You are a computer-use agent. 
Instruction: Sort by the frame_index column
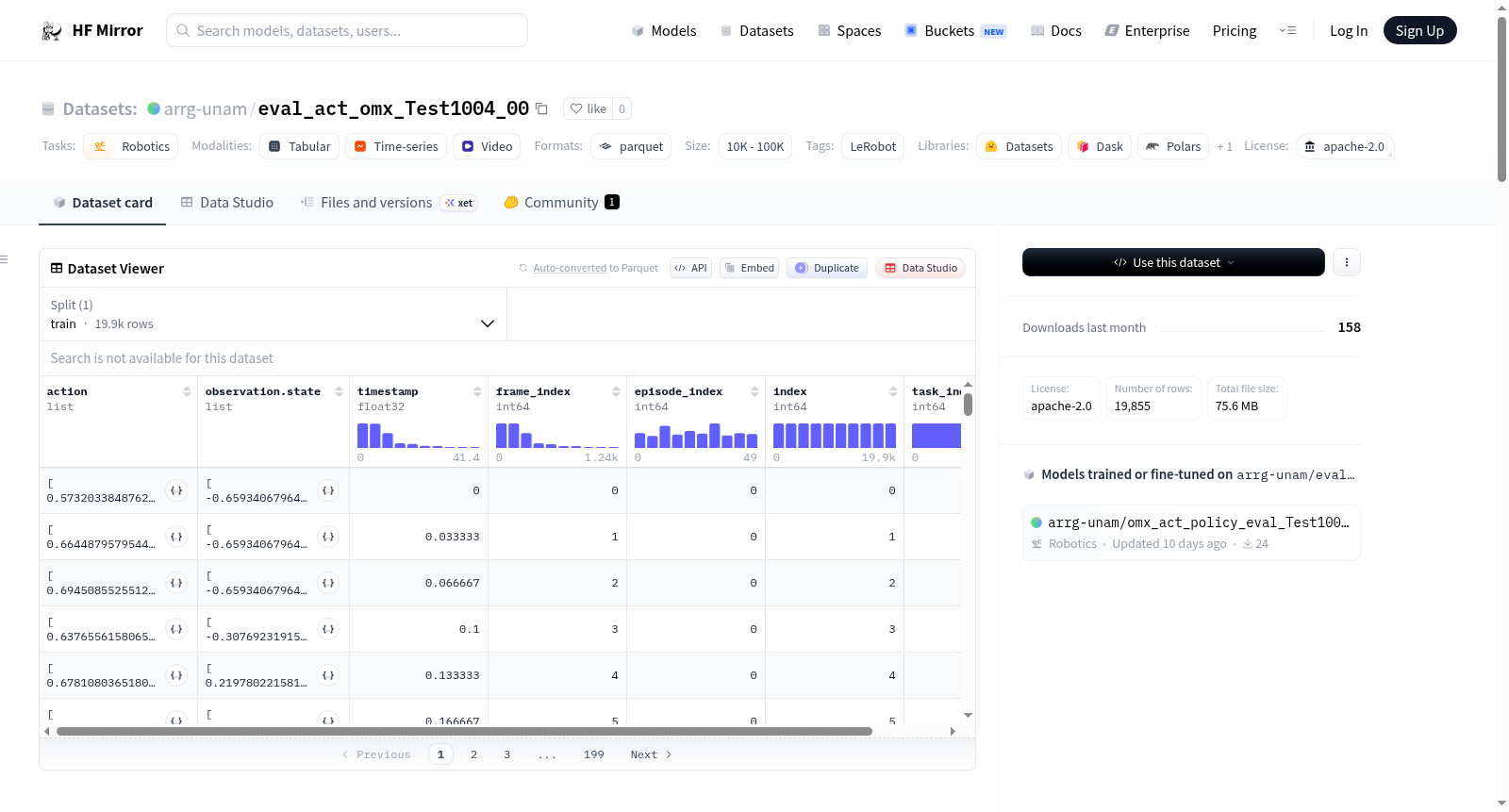[616, 391]
